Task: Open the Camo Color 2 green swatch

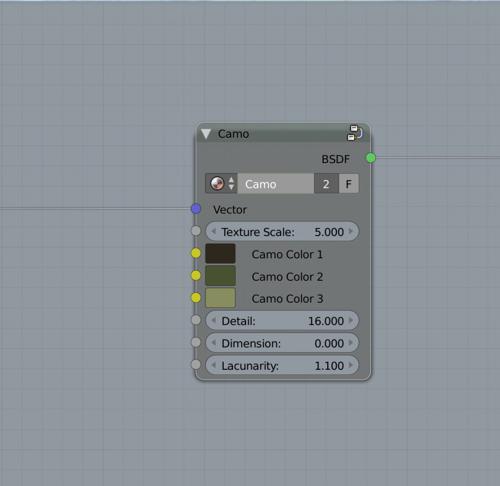Action: tap(220, 276)
